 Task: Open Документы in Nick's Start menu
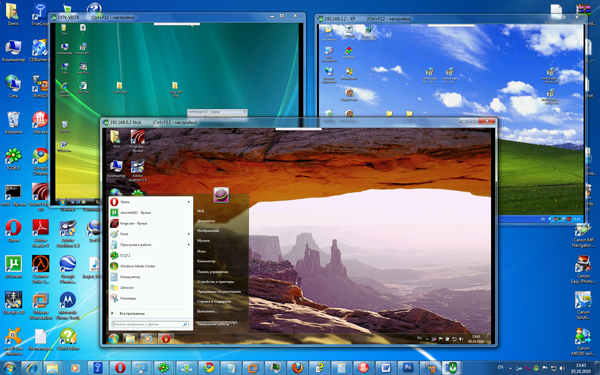pos(206,221)
